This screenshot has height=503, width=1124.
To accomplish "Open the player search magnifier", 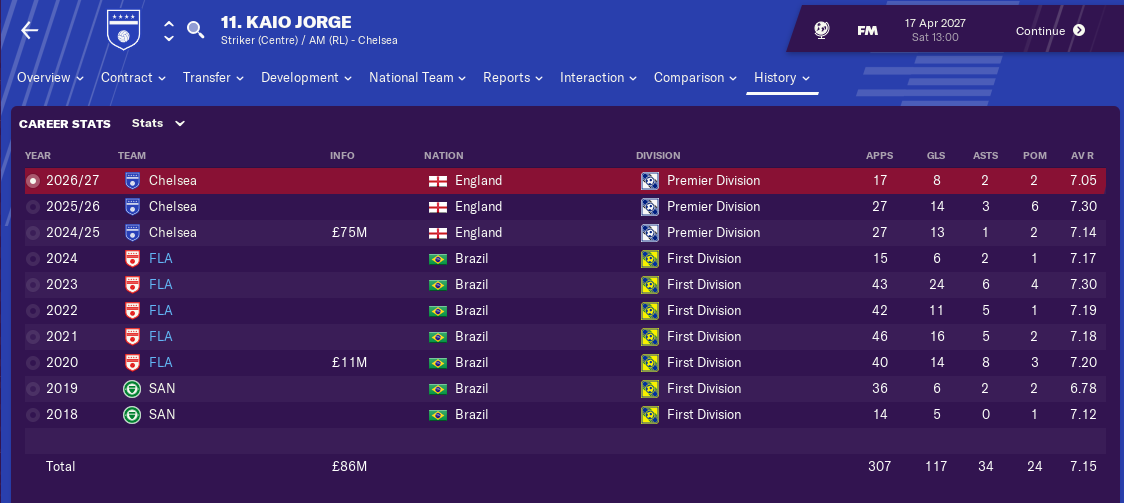I will (x=196, y=30).
